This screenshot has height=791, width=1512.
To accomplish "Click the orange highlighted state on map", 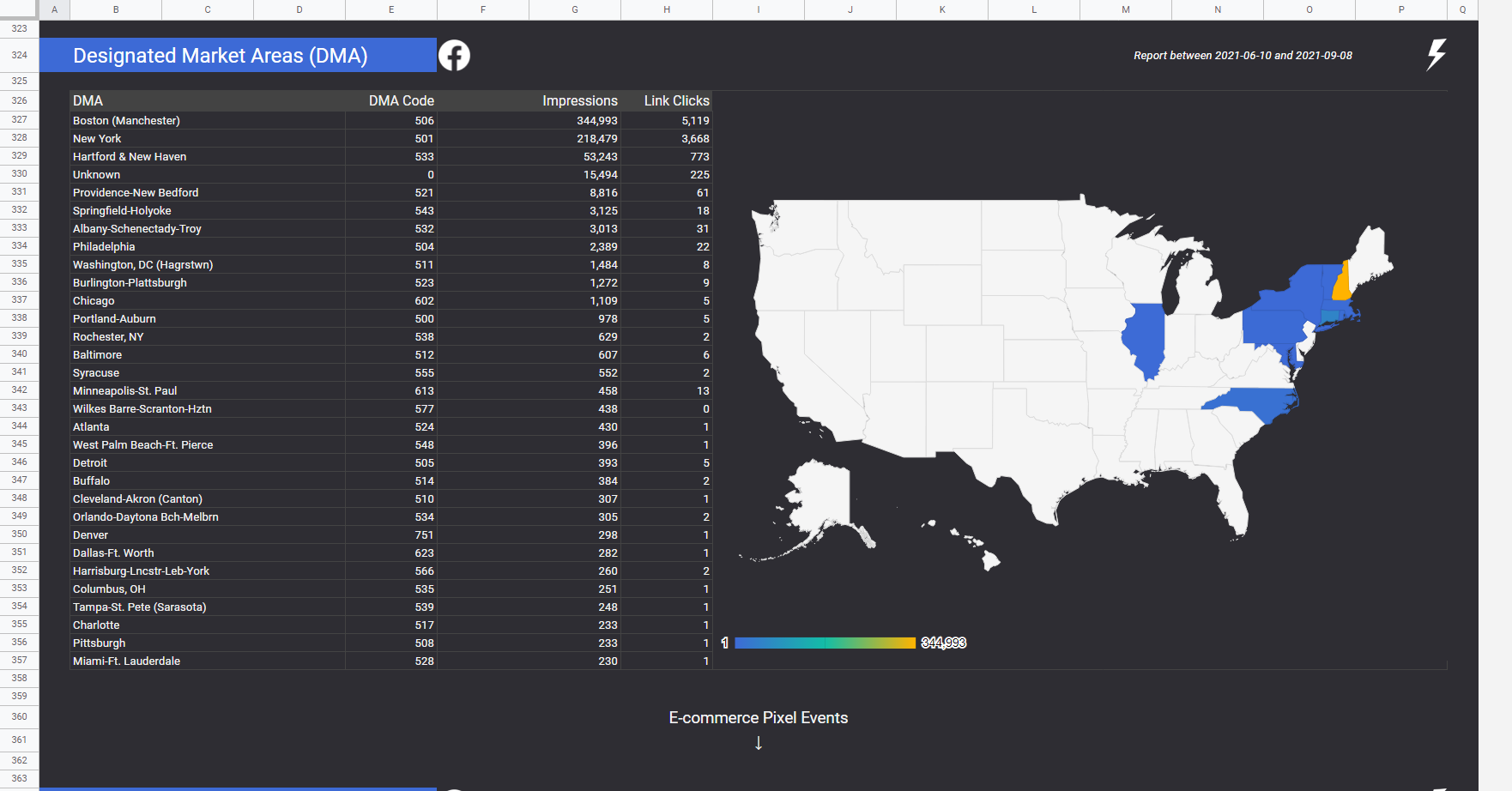I will click(1340, 284).
